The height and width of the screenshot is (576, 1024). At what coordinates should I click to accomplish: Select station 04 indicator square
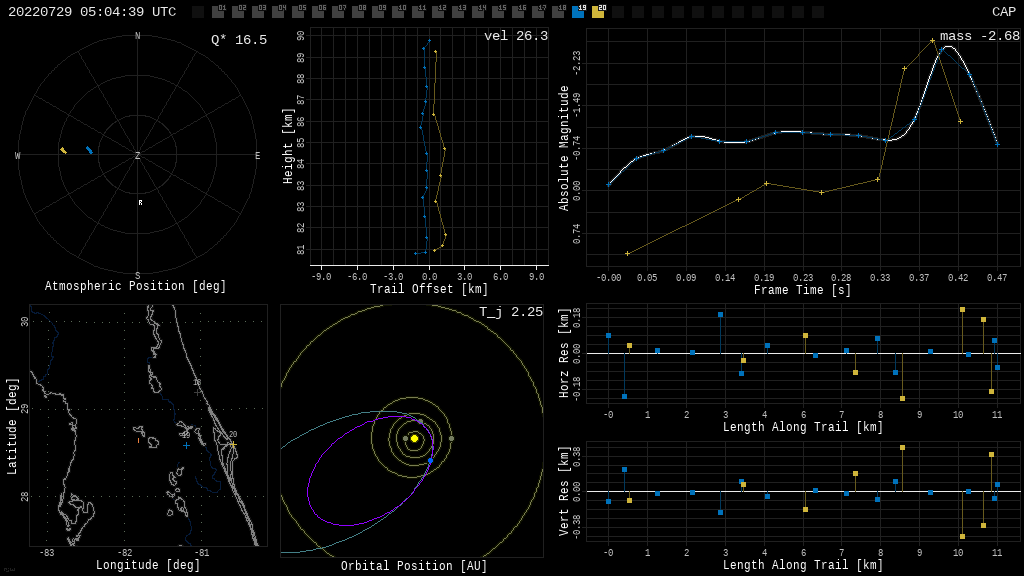[278, 12]
